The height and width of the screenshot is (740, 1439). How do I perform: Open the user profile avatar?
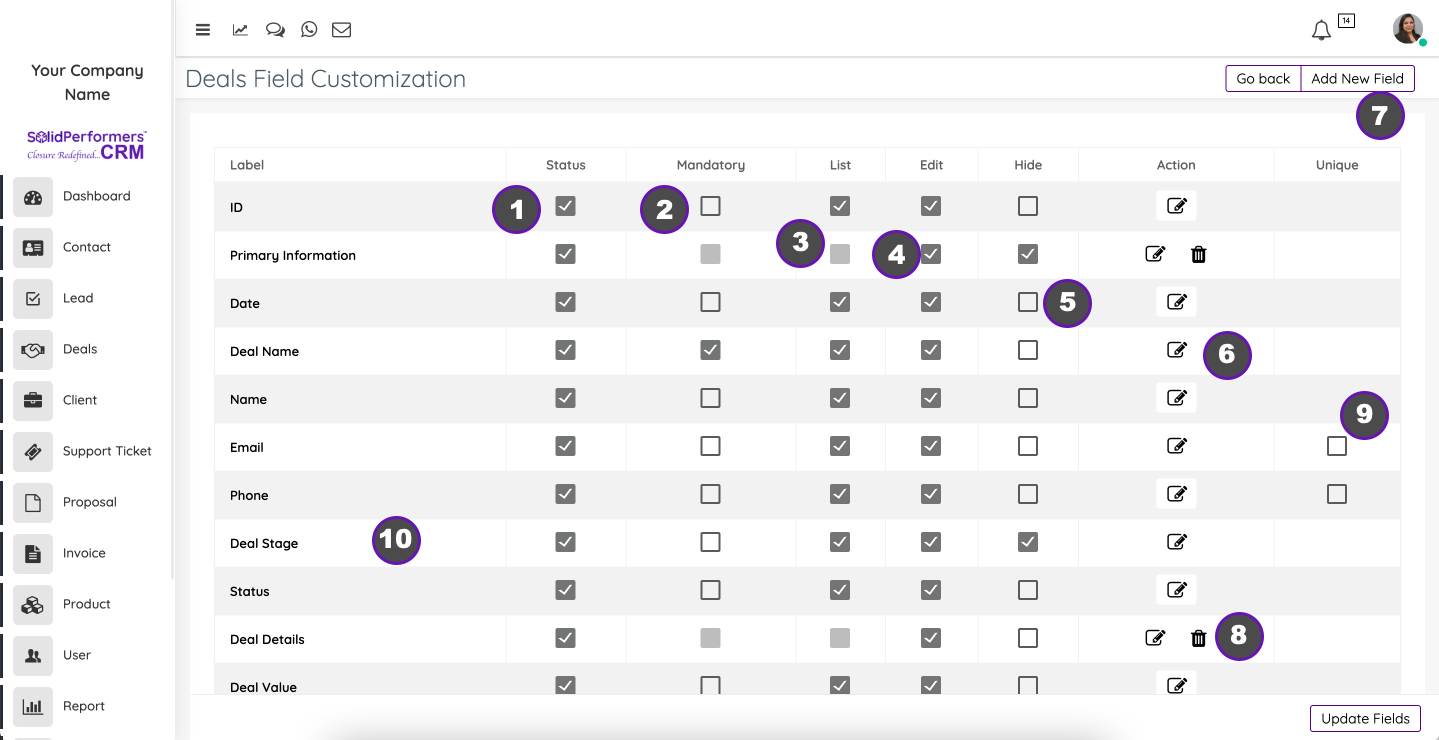(1408, 29)
